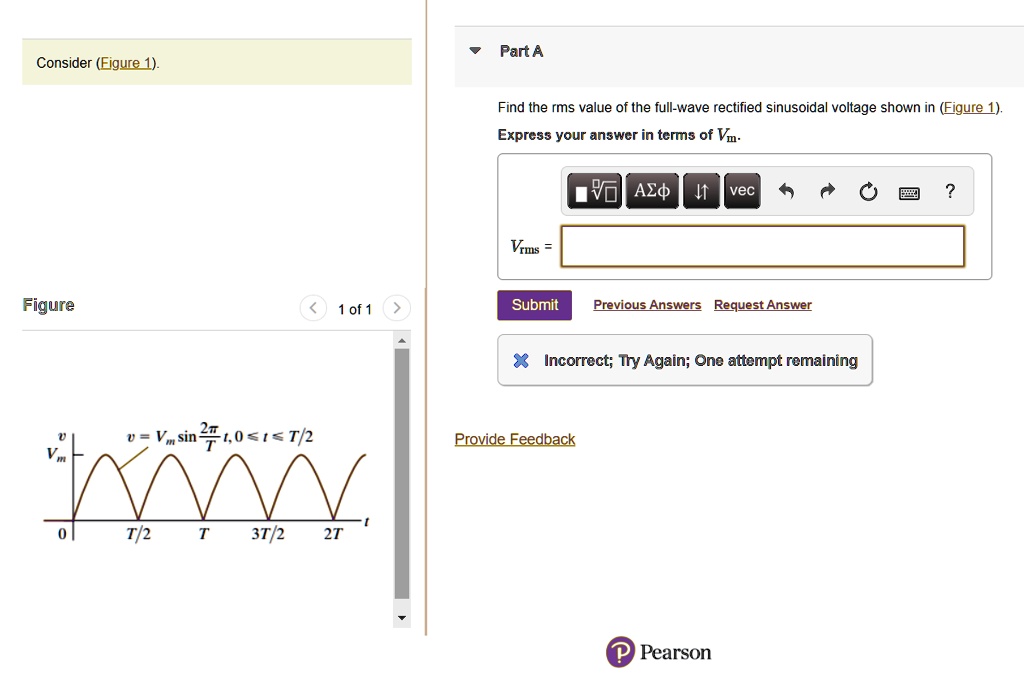Select the vec (vector) formatting icon
Viewport: 1024px width, 687px height.
[741, 191]
